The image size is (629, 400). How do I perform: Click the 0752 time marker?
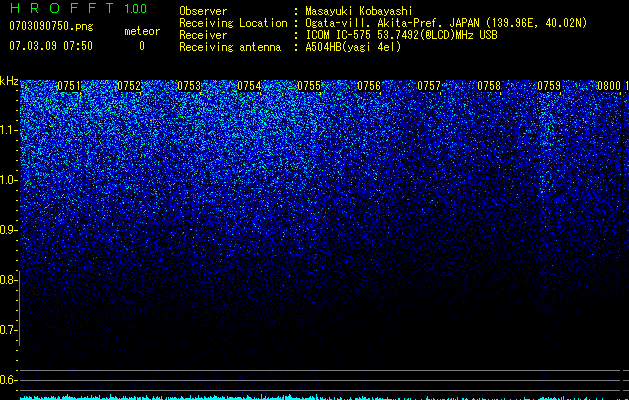[129, 86]
